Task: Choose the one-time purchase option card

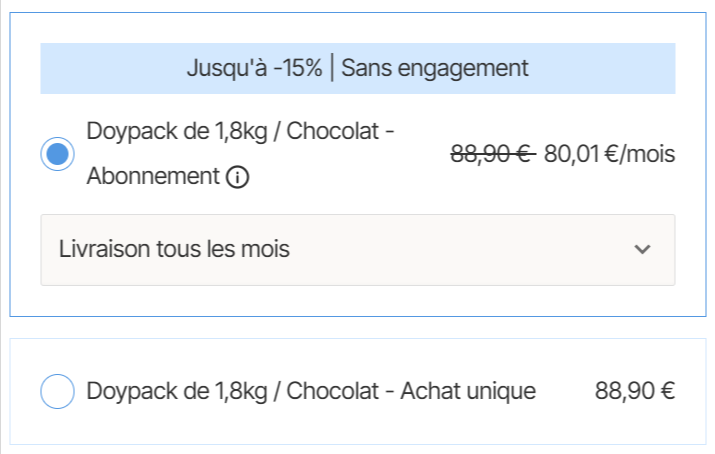Action: (x=357, y=420)
